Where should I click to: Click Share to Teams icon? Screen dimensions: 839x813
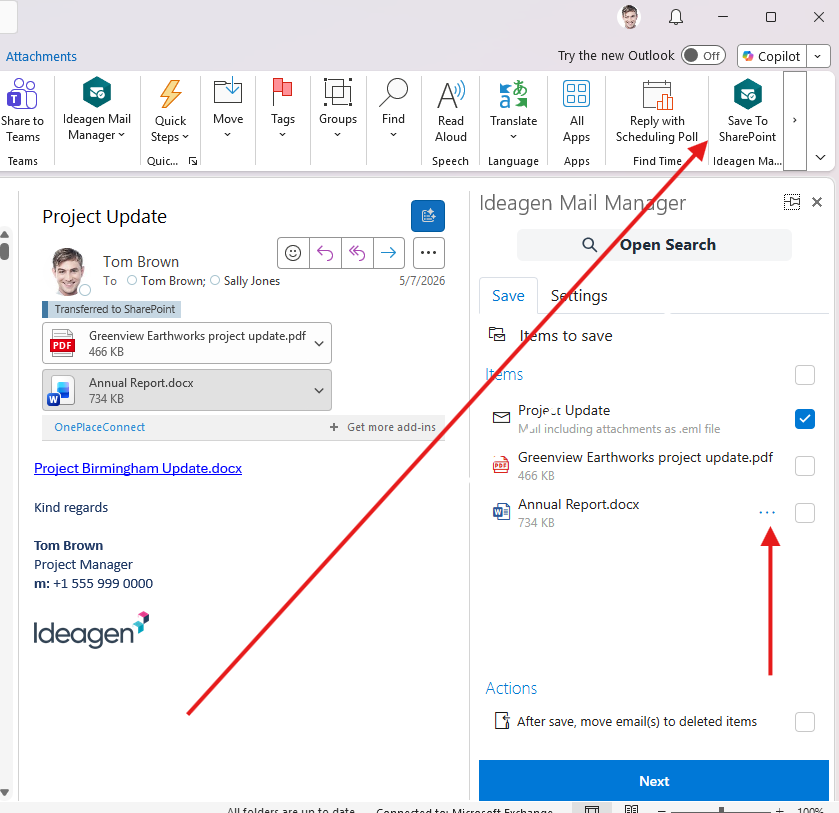coord(21,94)
